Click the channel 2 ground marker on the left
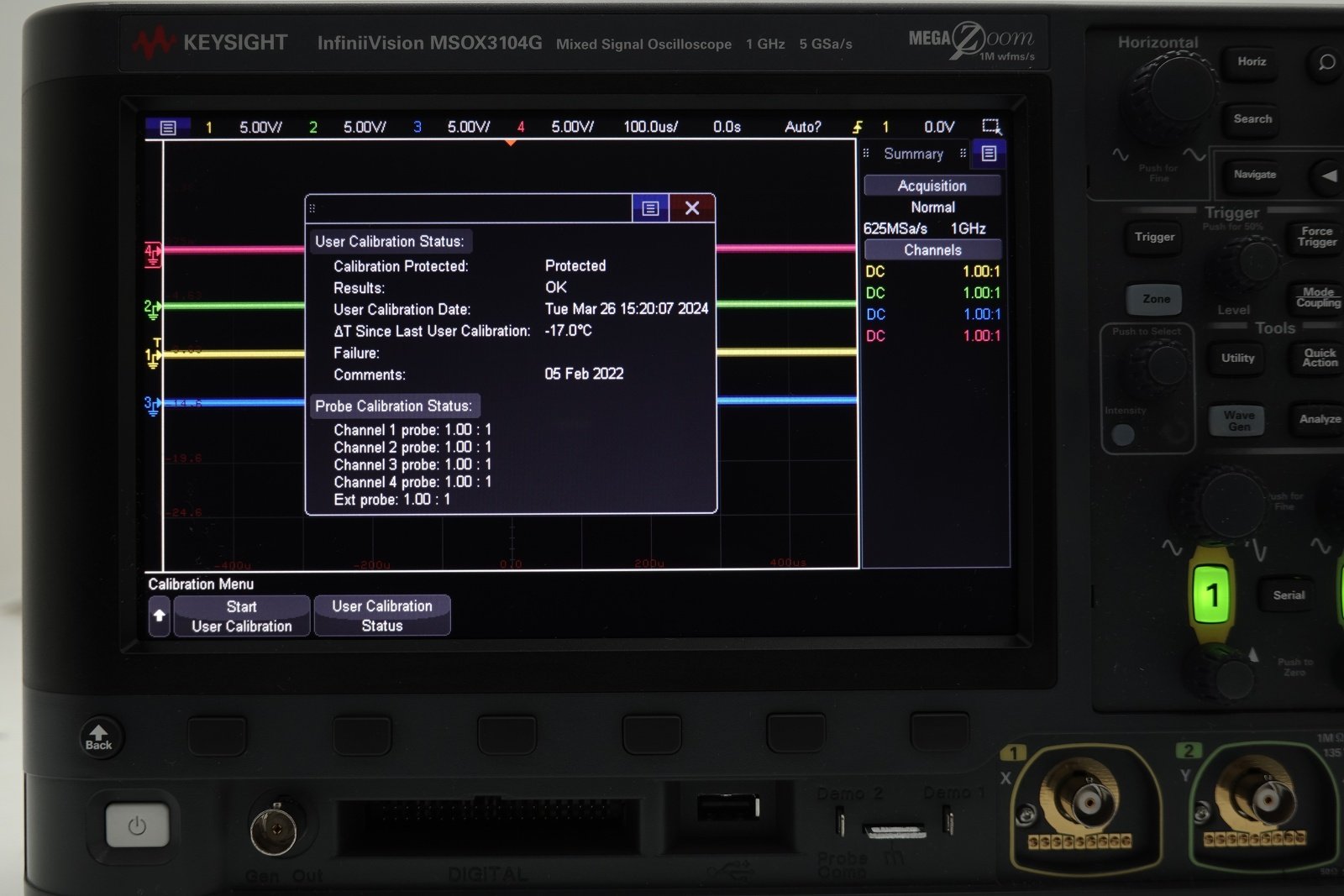The height and width of the screenshot is (896, 1344). 152,309
